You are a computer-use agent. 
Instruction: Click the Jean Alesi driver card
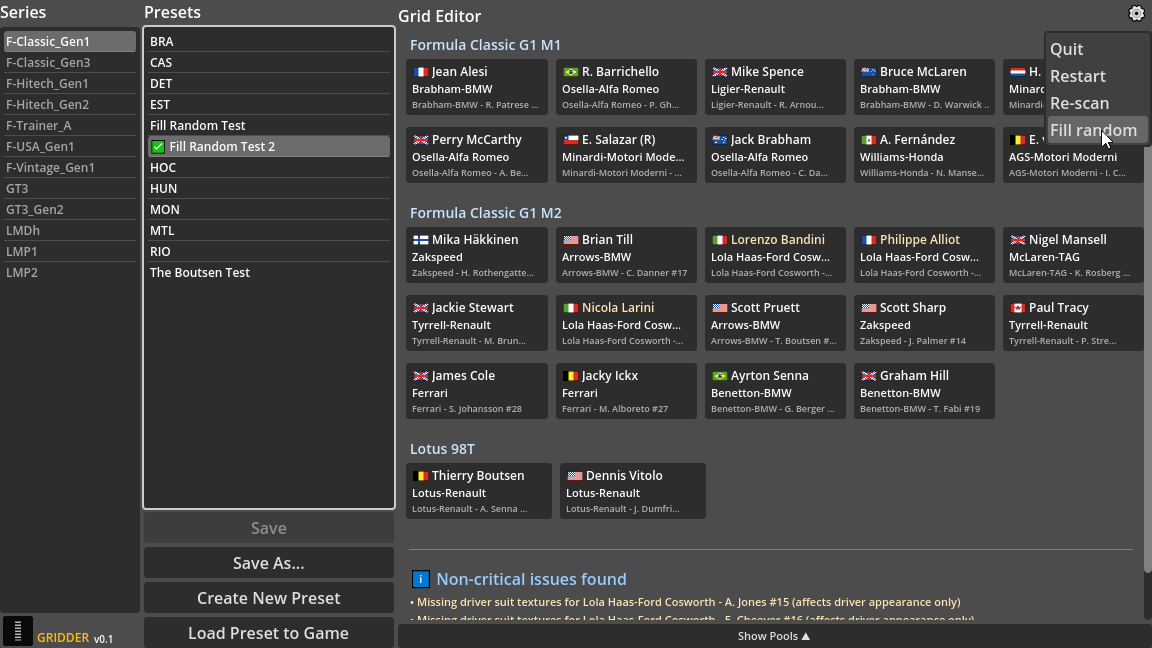point(477,87)
